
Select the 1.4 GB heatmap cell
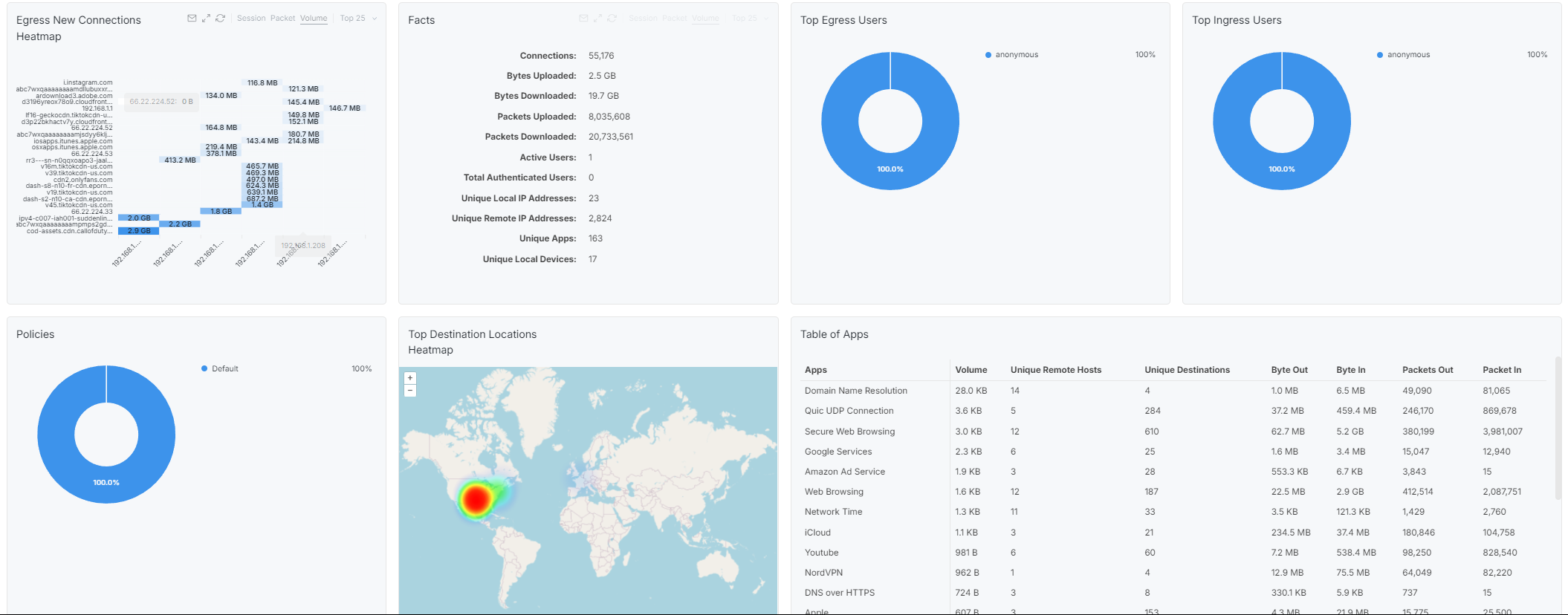tap(262, 205)
